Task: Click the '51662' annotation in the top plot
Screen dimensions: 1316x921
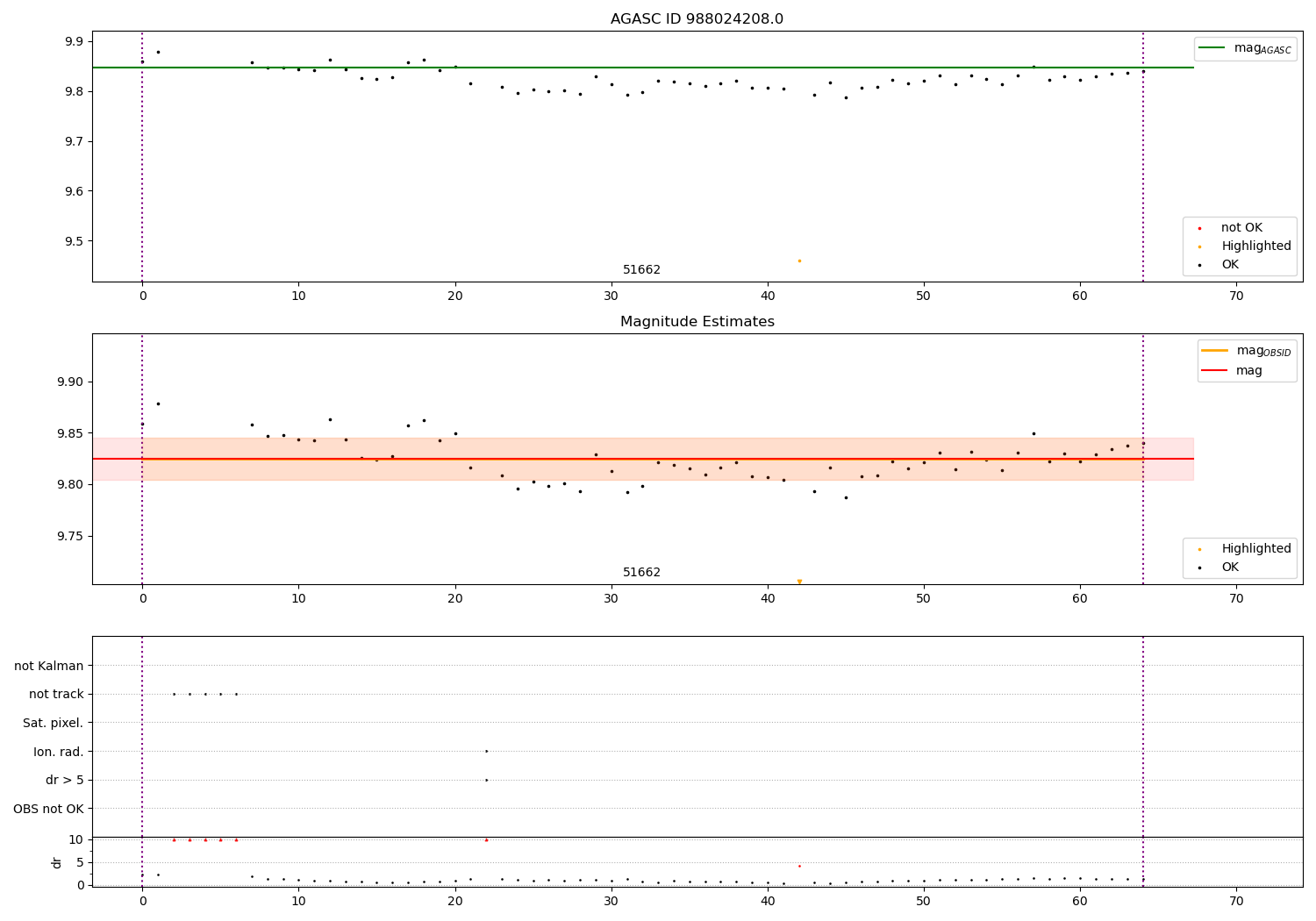Action: pos(641,270)
